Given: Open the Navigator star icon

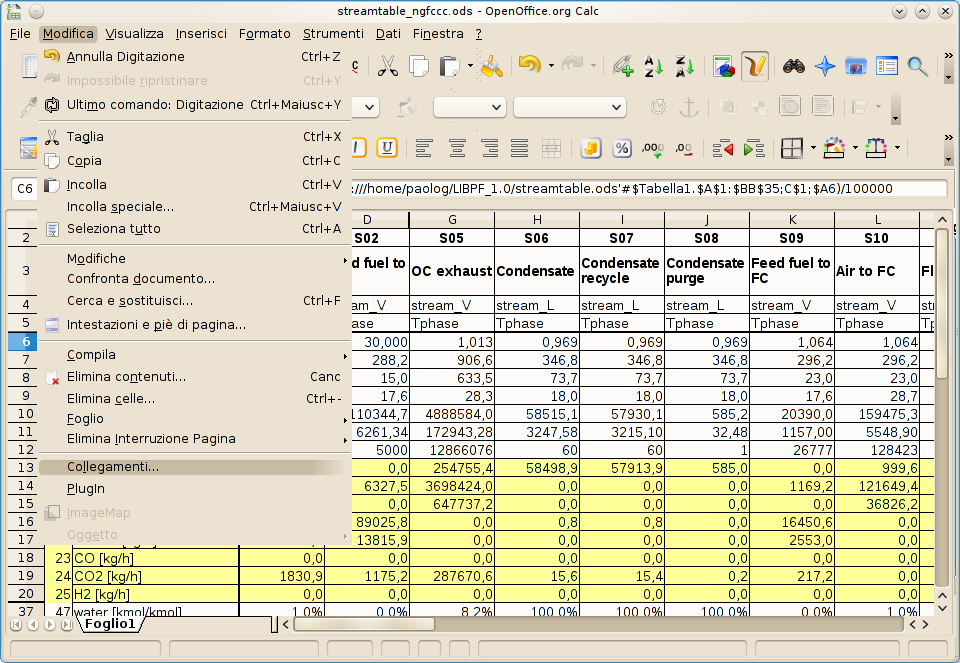Looking at the screenshot, I should (825, 67).
